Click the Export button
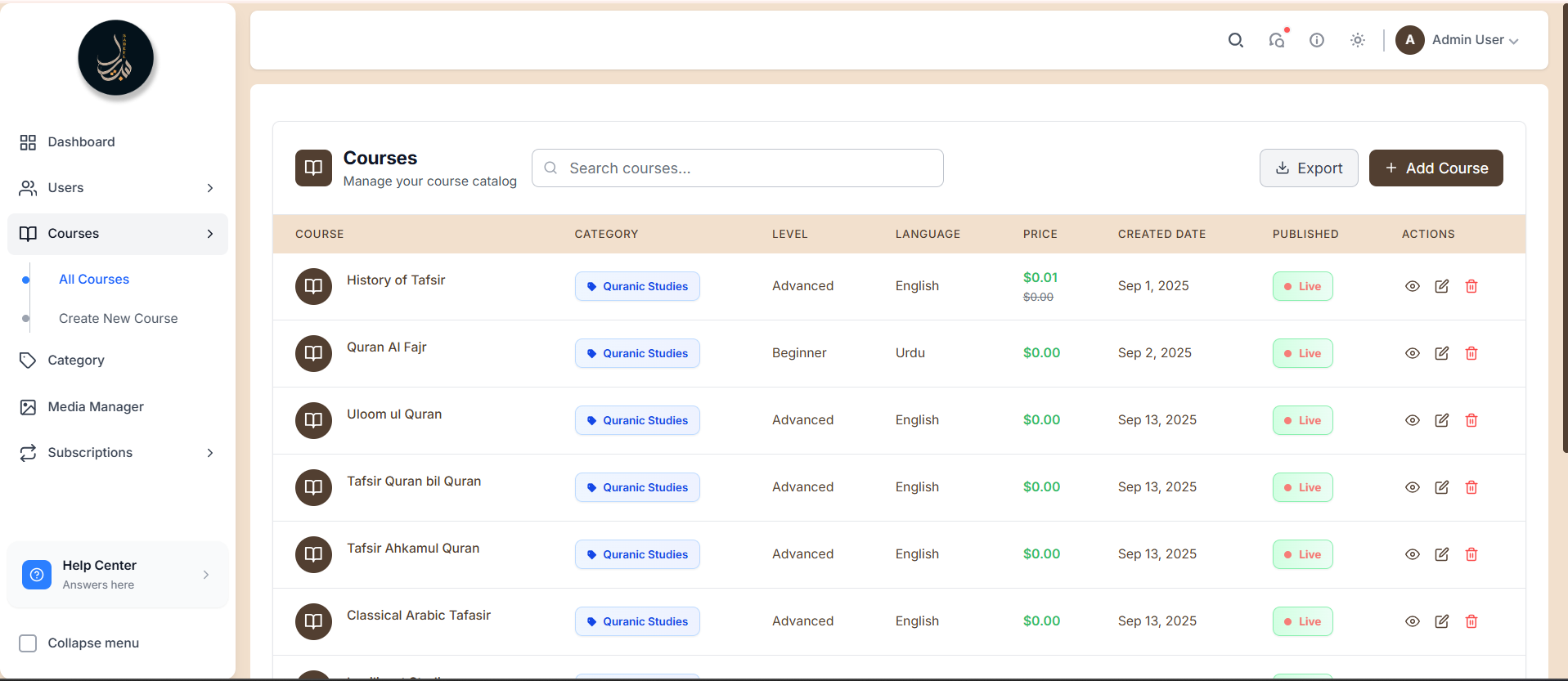1568x681 pixels. tap(1309, 168)
